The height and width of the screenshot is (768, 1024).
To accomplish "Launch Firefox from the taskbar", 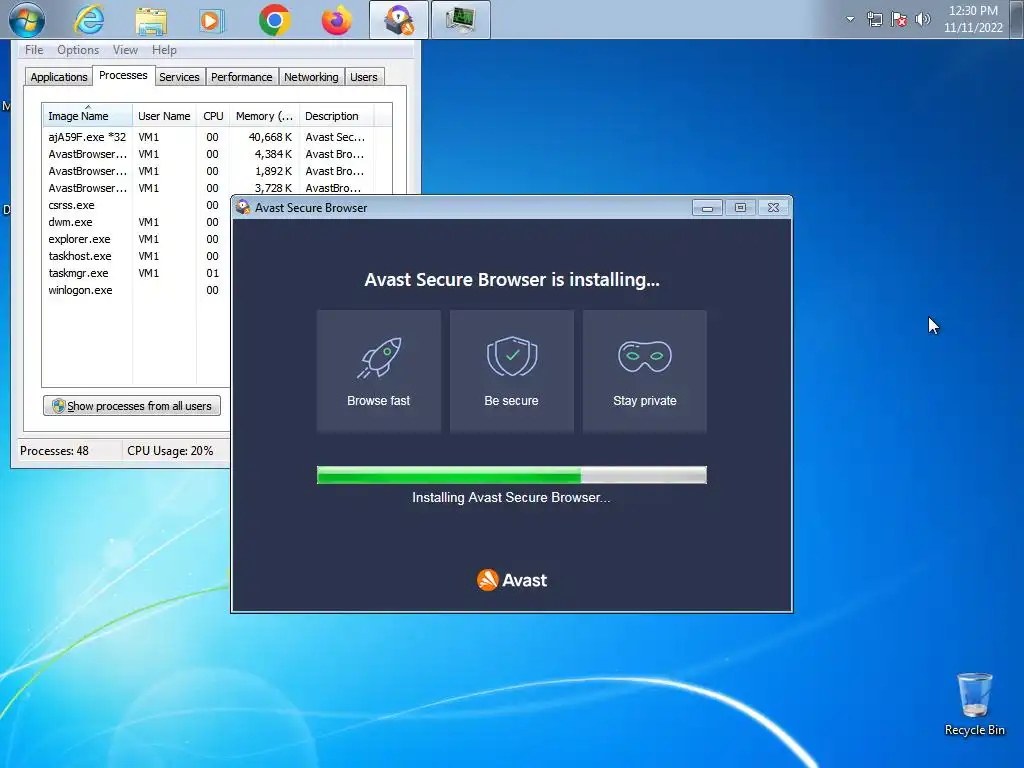I will [336, 20].
